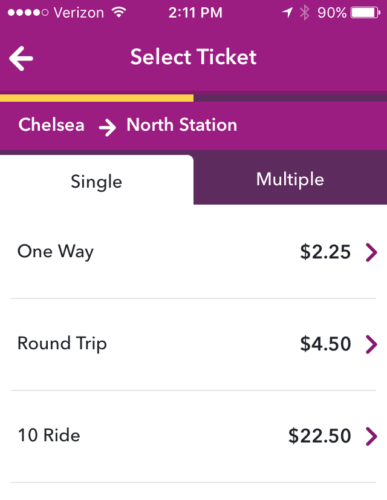Tap the location services arrow icon
387x500 pixels.
pos(287,13)
